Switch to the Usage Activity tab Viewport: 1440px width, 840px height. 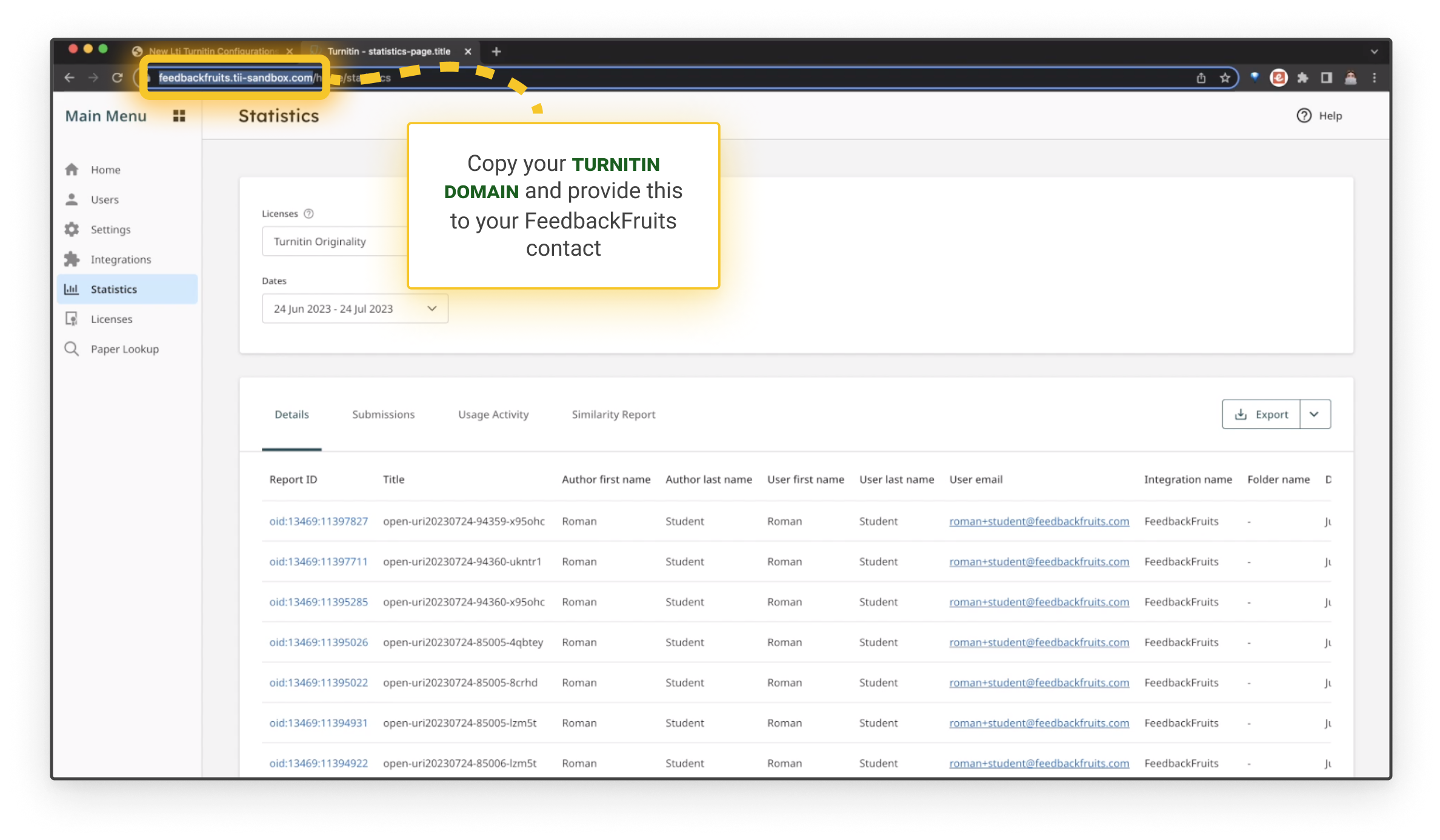[493, 415]
